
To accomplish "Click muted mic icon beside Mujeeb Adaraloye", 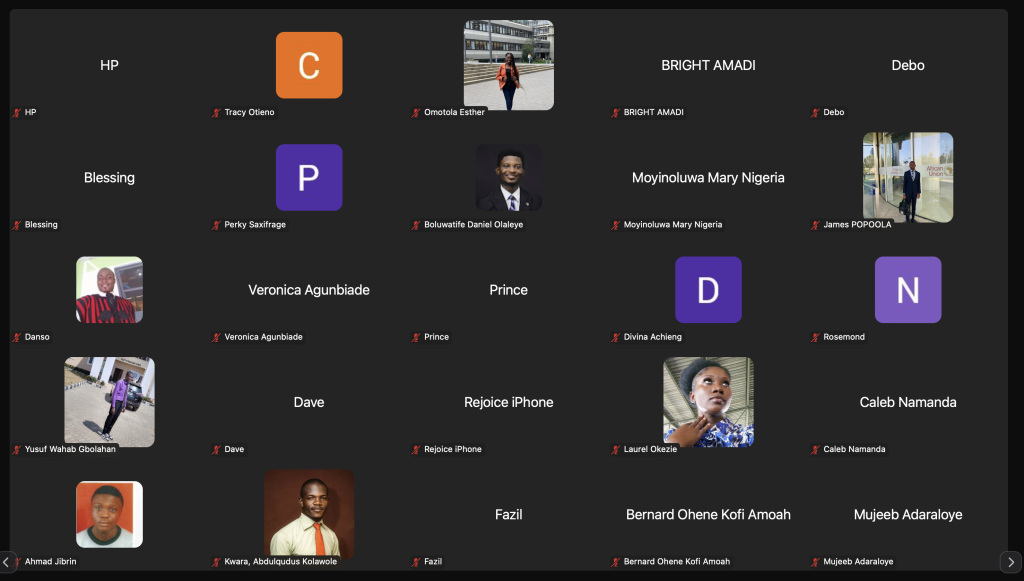I will click(816, 562).
